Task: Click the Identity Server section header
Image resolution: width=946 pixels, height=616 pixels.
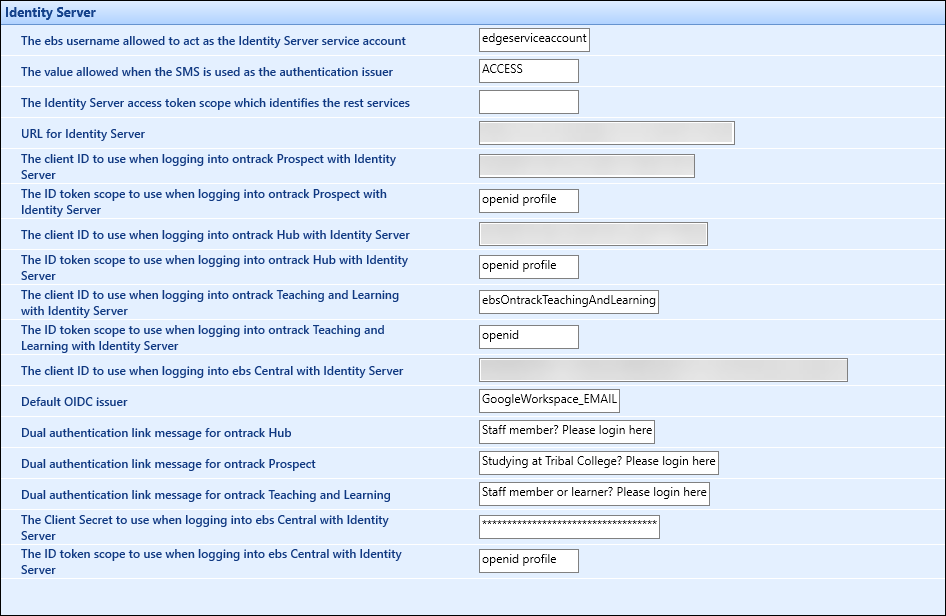Action: coord(51,12)
